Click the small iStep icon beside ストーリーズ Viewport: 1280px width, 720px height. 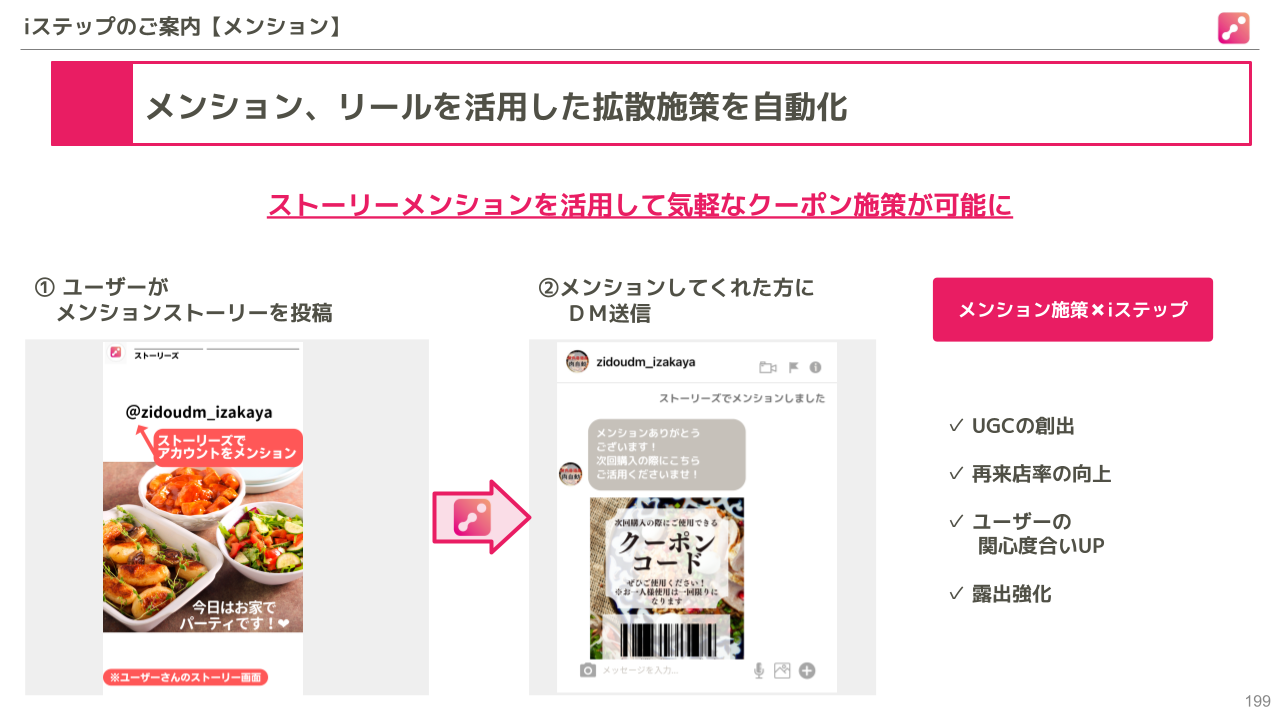coord(116,352)
